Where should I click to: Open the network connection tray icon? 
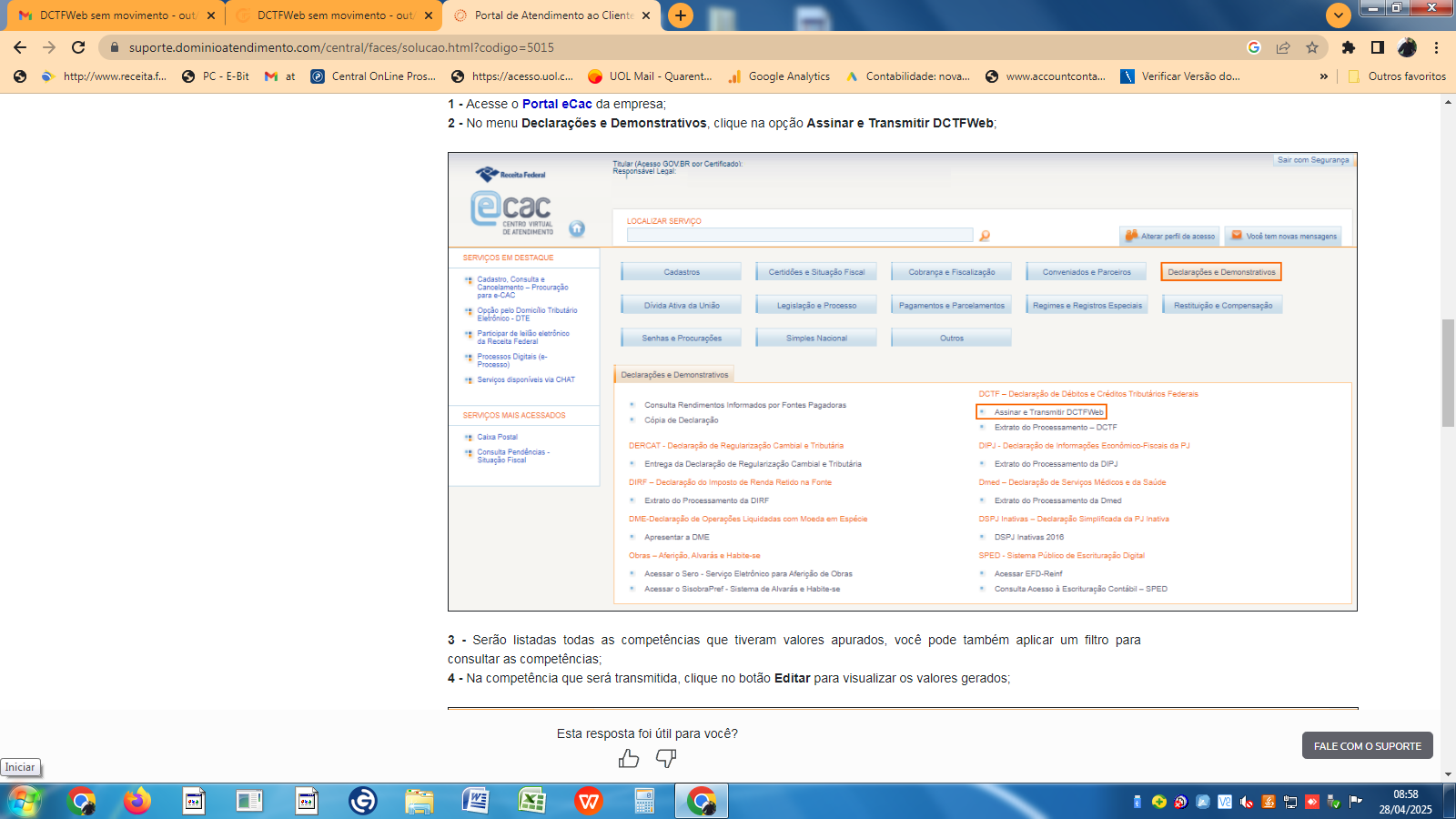click(1290, 802)
